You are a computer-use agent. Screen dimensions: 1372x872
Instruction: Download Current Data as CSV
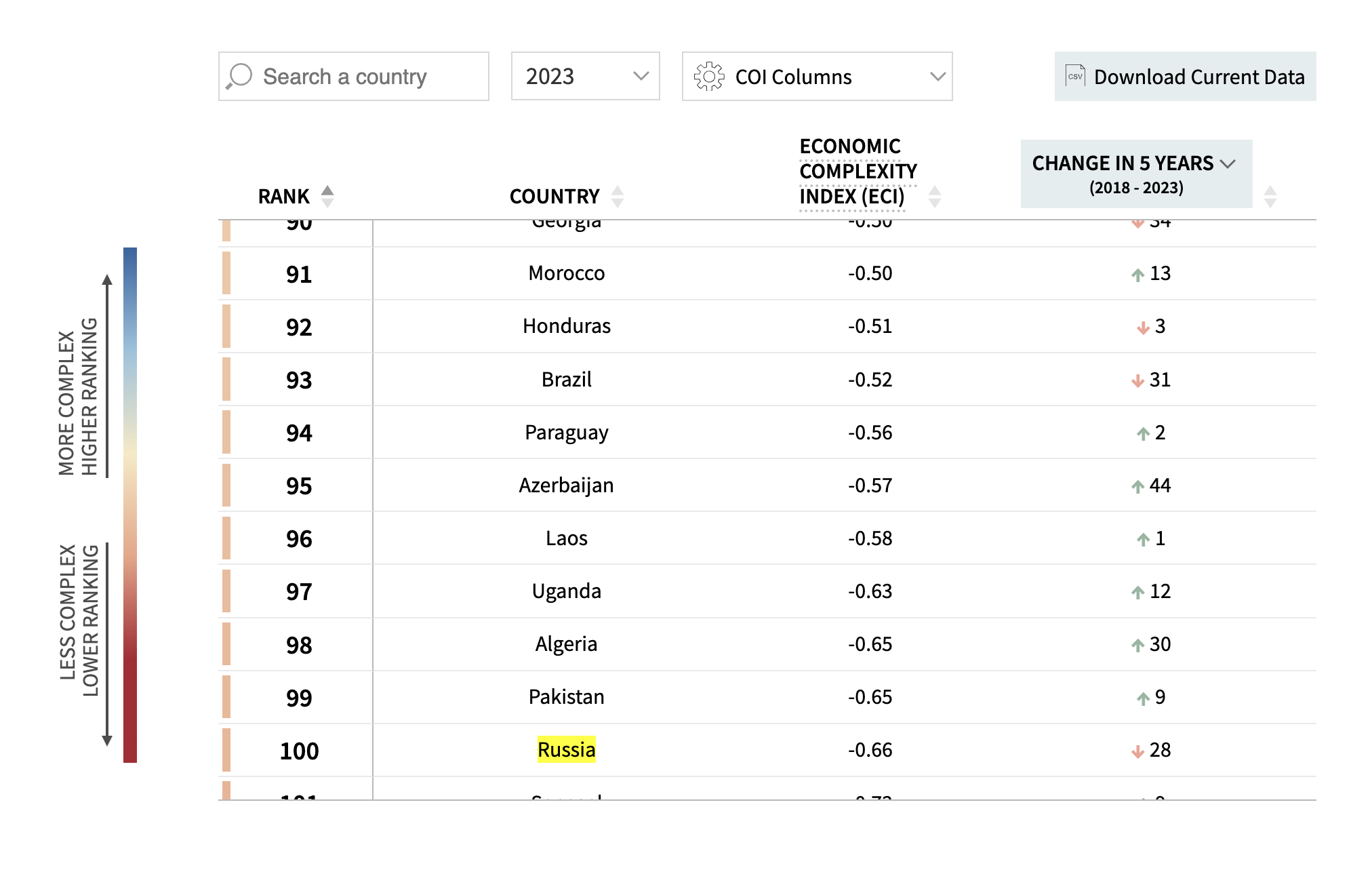[x=1185, y=76]
